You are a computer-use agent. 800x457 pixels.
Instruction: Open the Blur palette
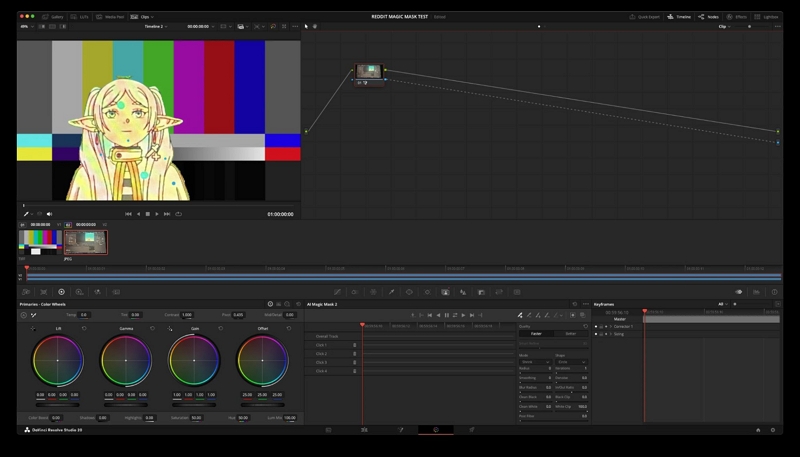pyautogui.click(x=463, y=292)
